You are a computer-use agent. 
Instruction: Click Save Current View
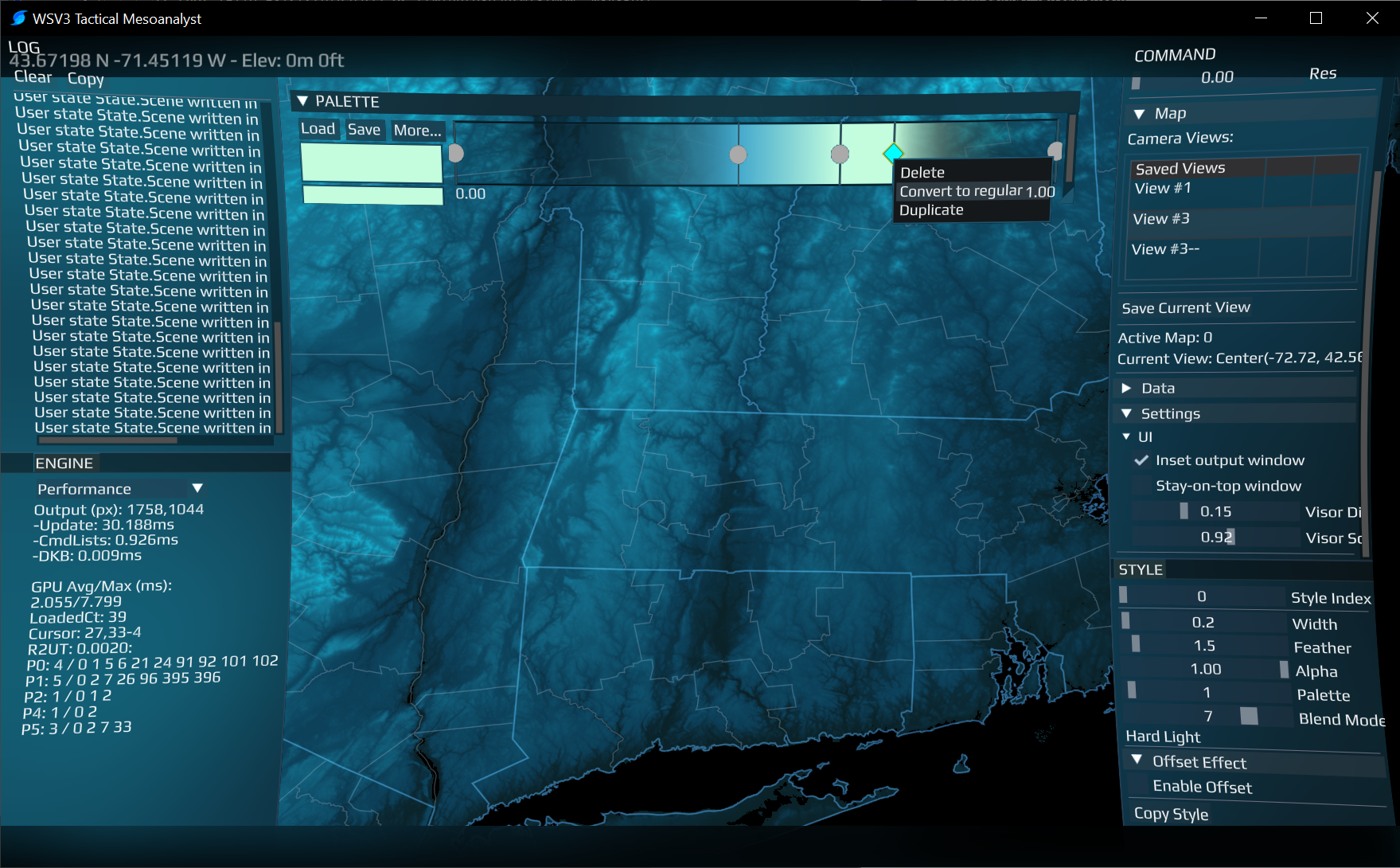pos(1185,308)
